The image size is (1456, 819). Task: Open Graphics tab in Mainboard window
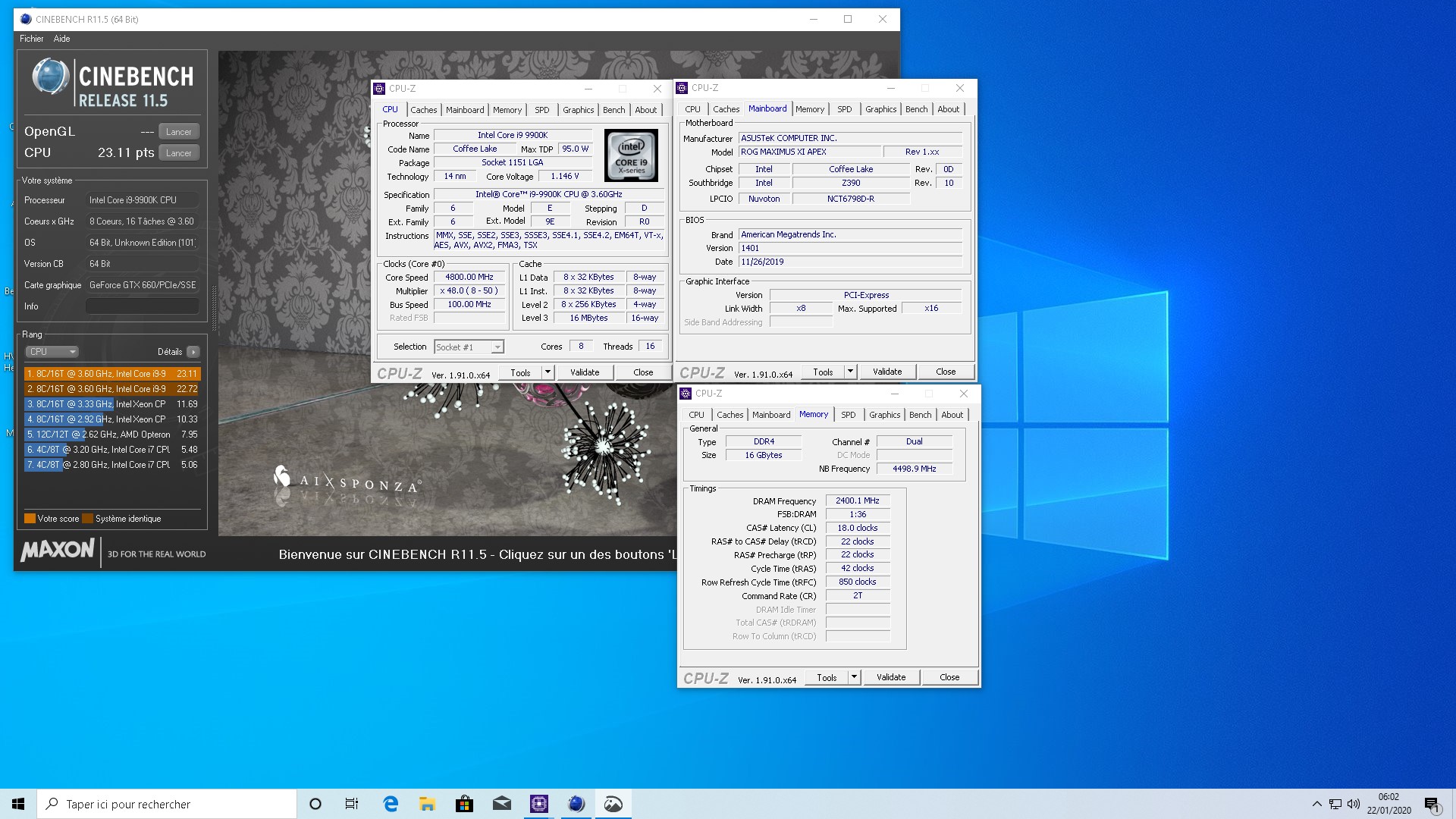881,109
